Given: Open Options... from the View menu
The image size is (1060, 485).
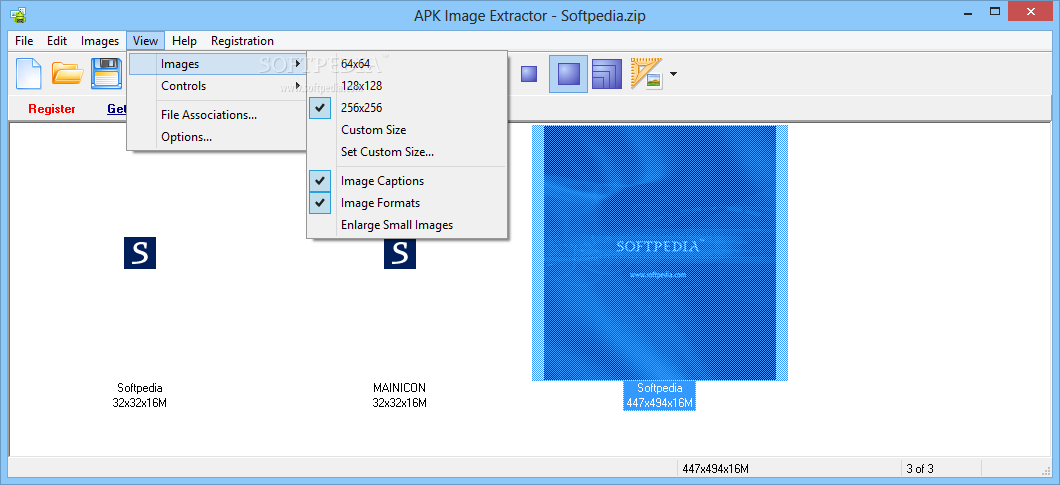Looking at the screenshot, I should (217, 137).
